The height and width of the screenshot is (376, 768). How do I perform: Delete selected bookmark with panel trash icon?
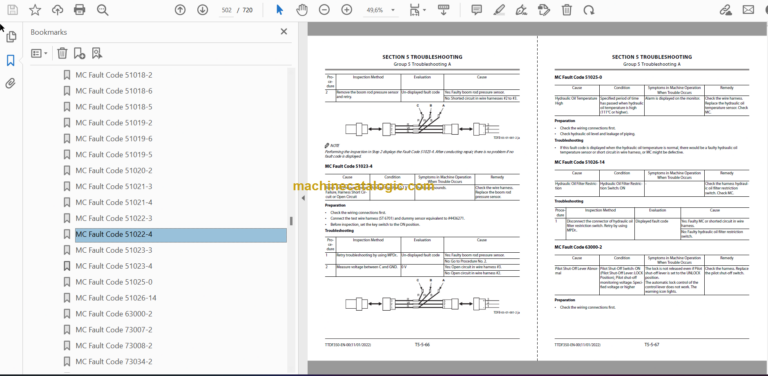pyautogui.click(x=62, y=53)
